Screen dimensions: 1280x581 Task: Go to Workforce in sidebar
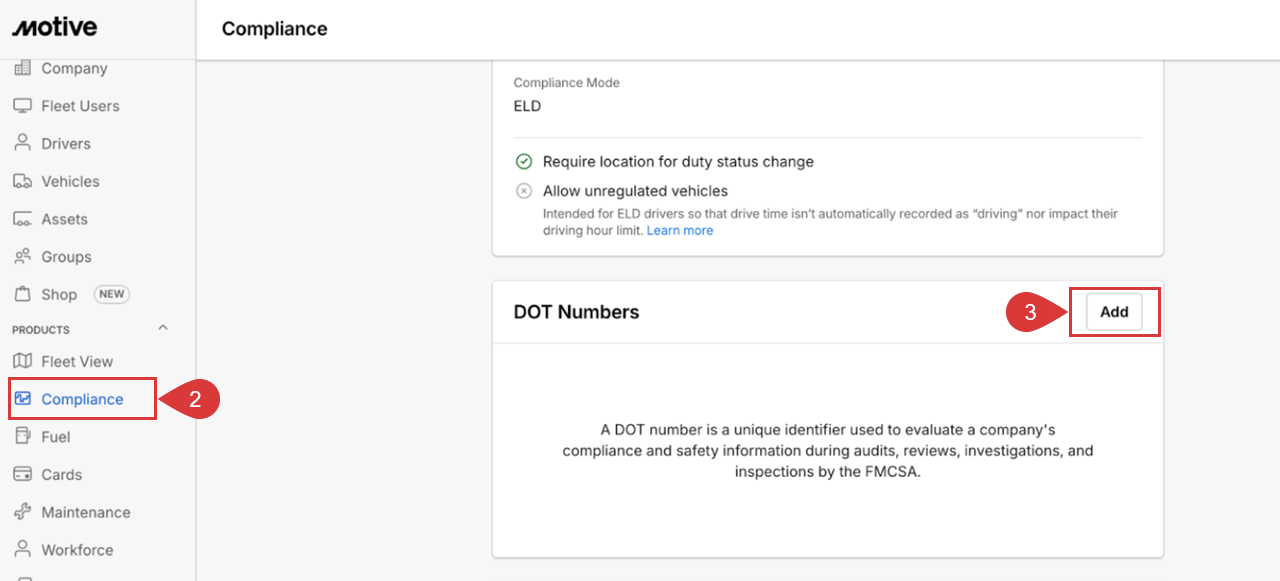(77, 550)
